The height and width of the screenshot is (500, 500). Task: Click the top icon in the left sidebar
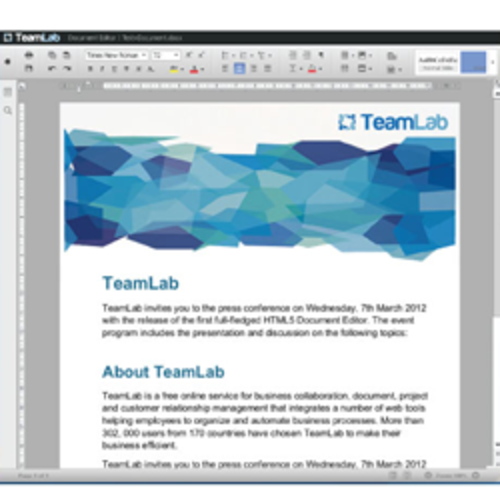pyautogui.click(x=8, y=92)
